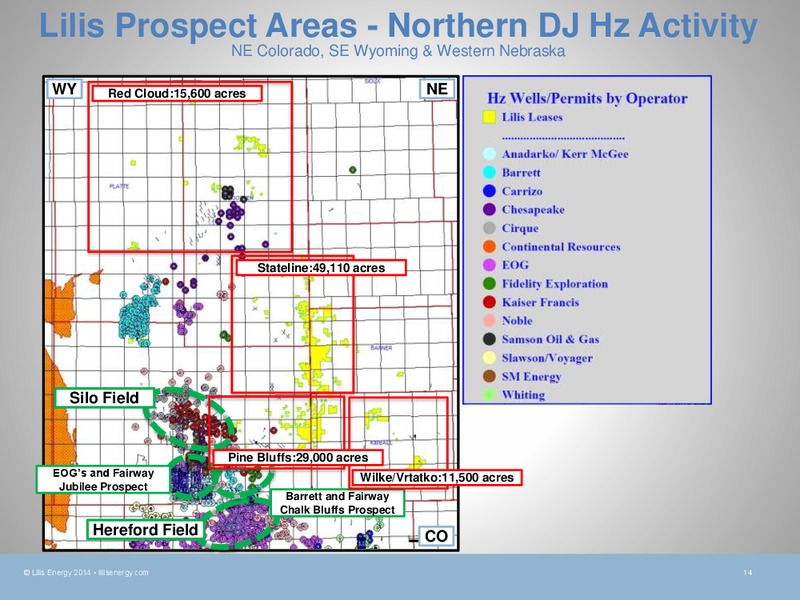Click the 'BANNER' county name on map

tap(381, 347)
